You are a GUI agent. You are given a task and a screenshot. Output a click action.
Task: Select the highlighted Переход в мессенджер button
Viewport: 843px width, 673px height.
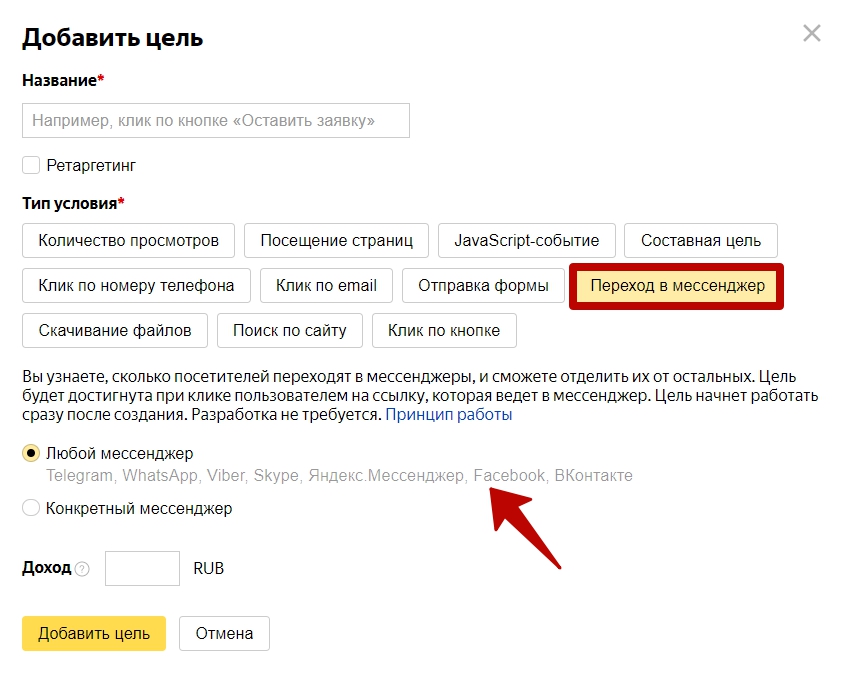(x=677, y=285)
